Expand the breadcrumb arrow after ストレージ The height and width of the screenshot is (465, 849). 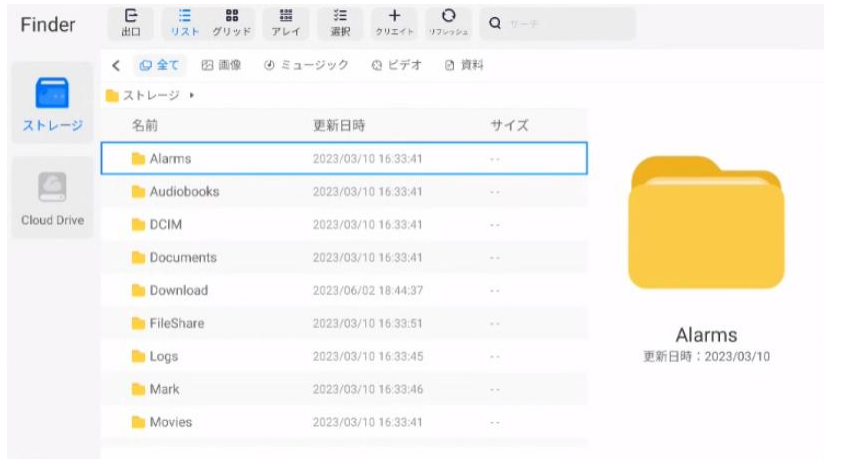point(192,95)
